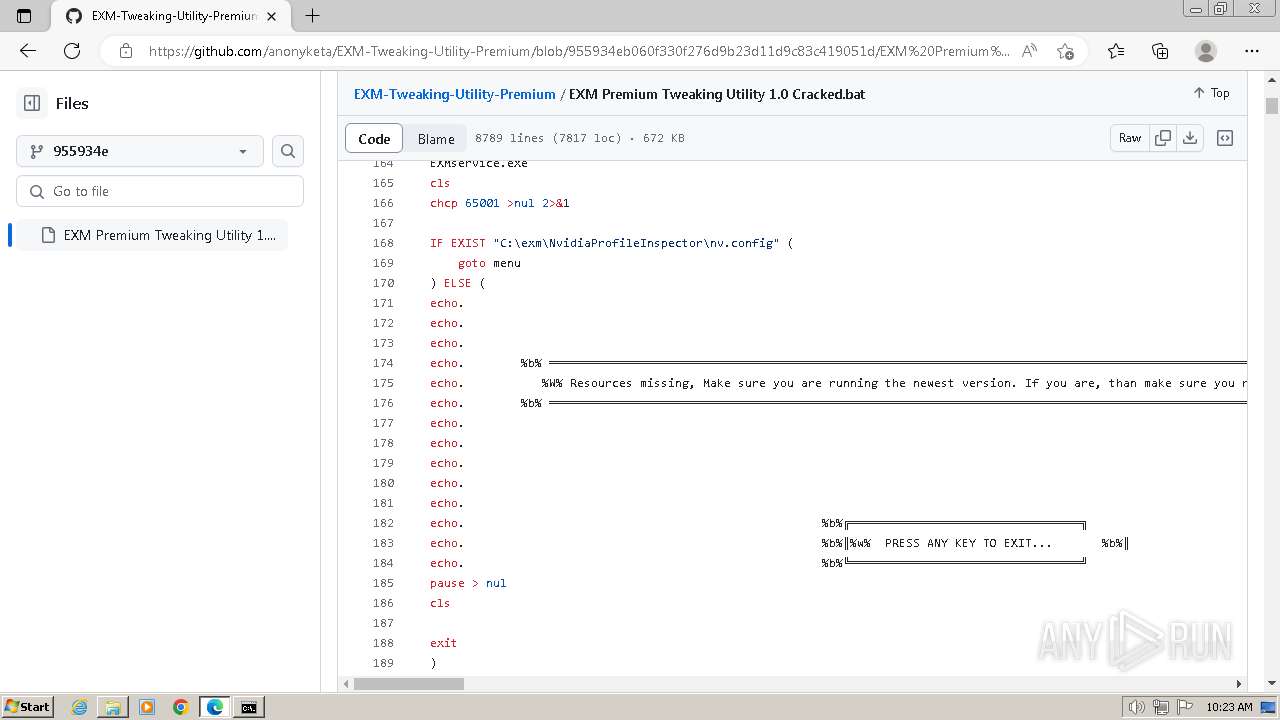This screenshot has width=1280, height=720.
Task: Open media player taskbar icon
Action: click(x=147, y=707)
